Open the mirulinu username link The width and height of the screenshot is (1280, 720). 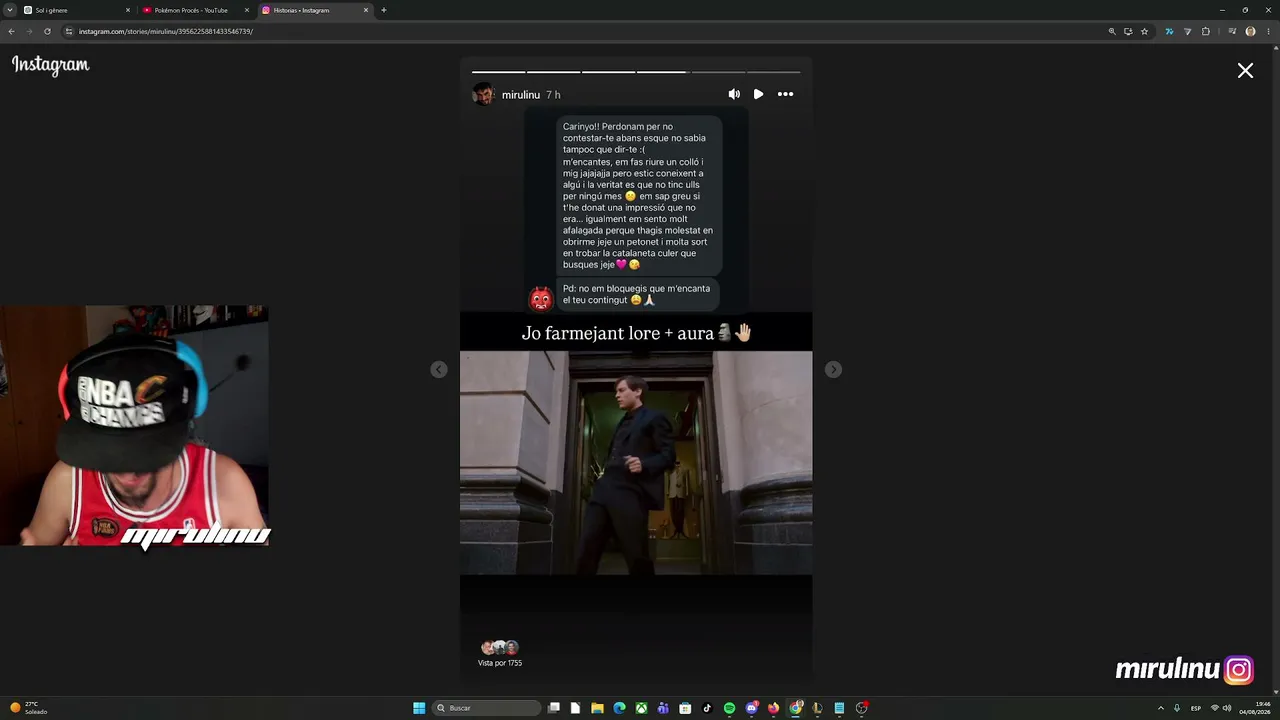click(x=521, y=95)
